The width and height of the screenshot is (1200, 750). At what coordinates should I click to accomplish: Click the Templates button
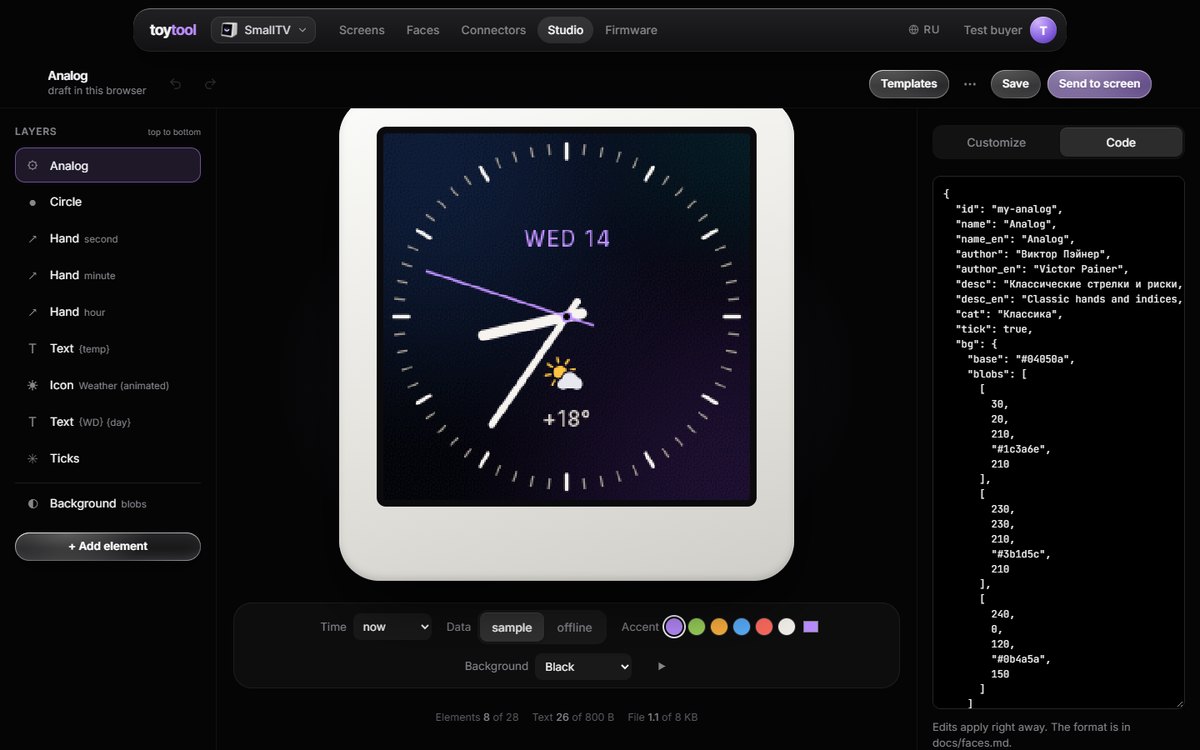[x=909, y=84]
